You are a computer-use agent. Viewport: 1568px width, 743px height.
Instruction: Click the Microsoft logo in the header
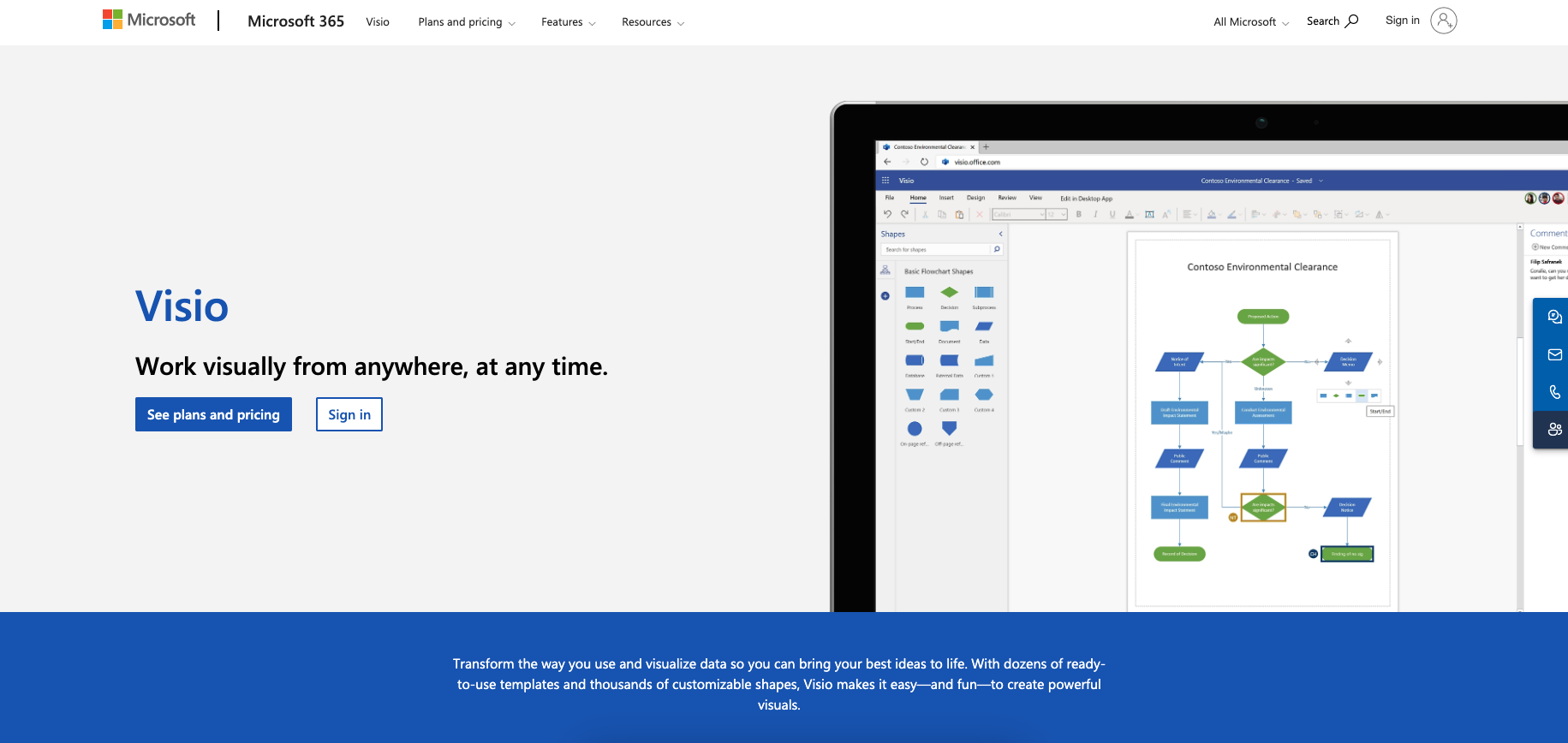149,20
